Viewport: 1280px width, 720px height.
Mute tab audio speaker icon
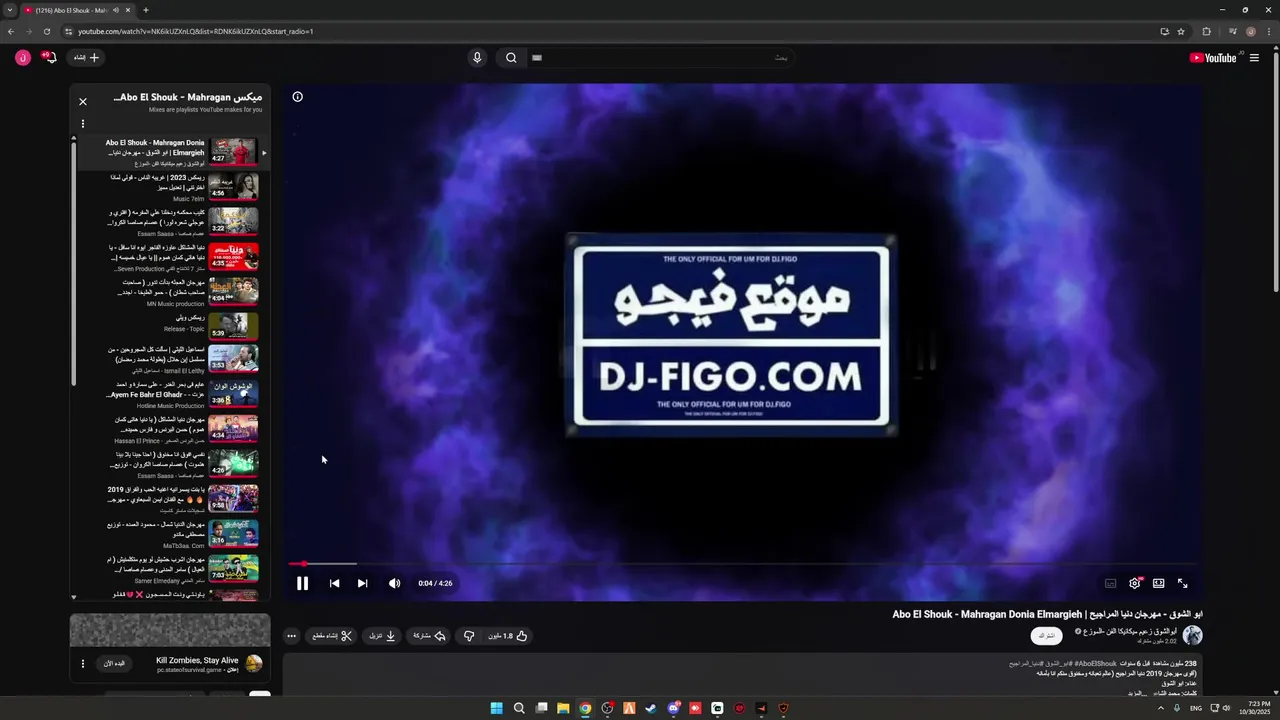(116, 10)
